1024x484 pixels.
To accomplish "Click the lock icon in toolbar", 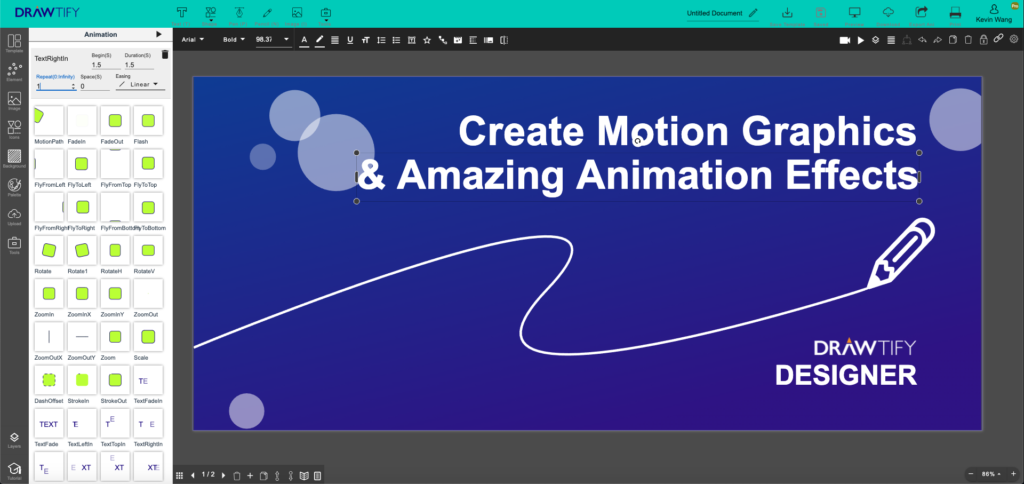I will (x=983, y=40).
